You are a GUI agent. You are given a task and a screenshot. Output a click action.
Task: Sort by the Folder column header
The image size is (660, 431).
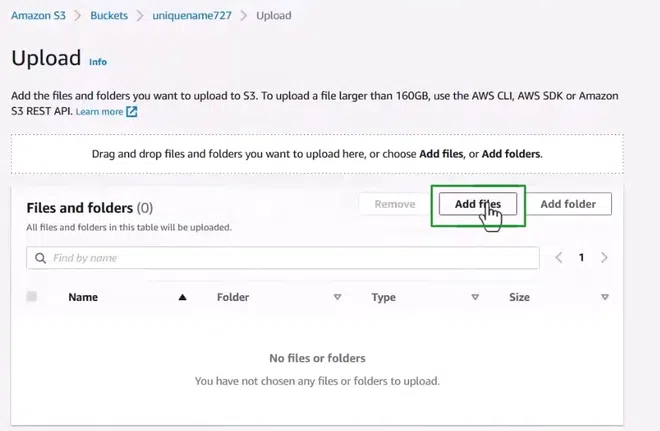[x=233, y=297]
